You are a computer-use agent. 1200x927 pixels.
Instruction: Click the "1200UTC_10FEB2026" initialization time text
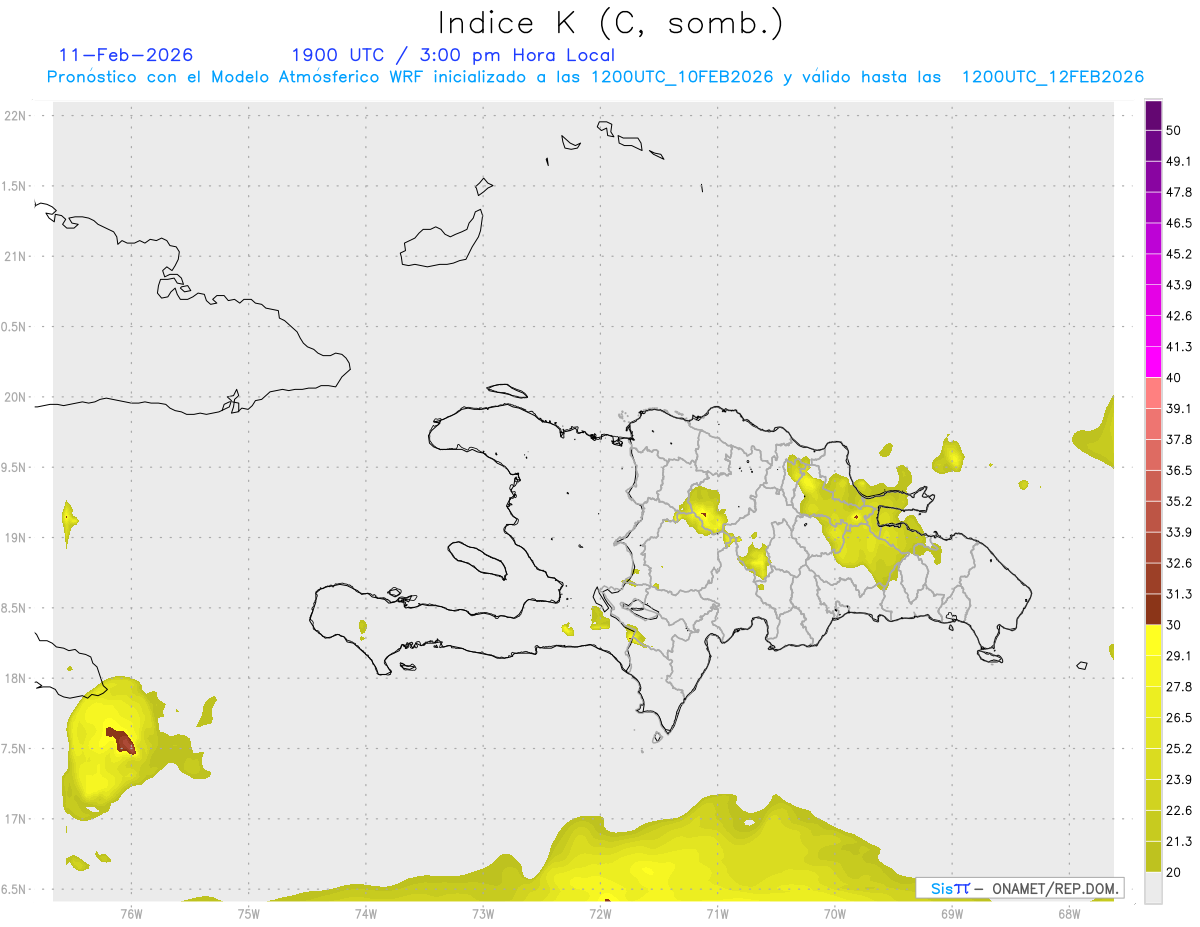click(682, 77)
